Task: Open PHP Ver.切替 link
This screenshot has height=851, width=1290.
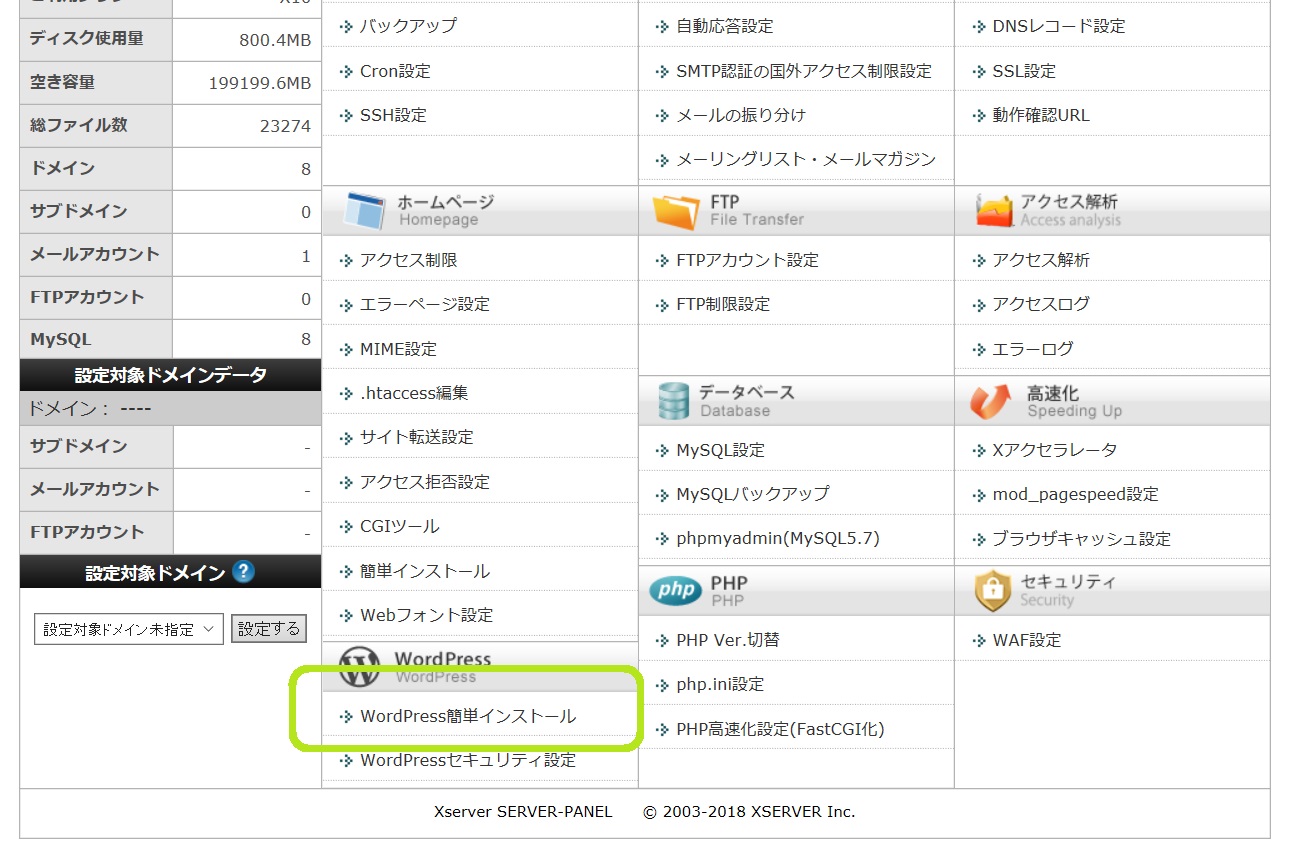Action: click(x=727, y=640)
